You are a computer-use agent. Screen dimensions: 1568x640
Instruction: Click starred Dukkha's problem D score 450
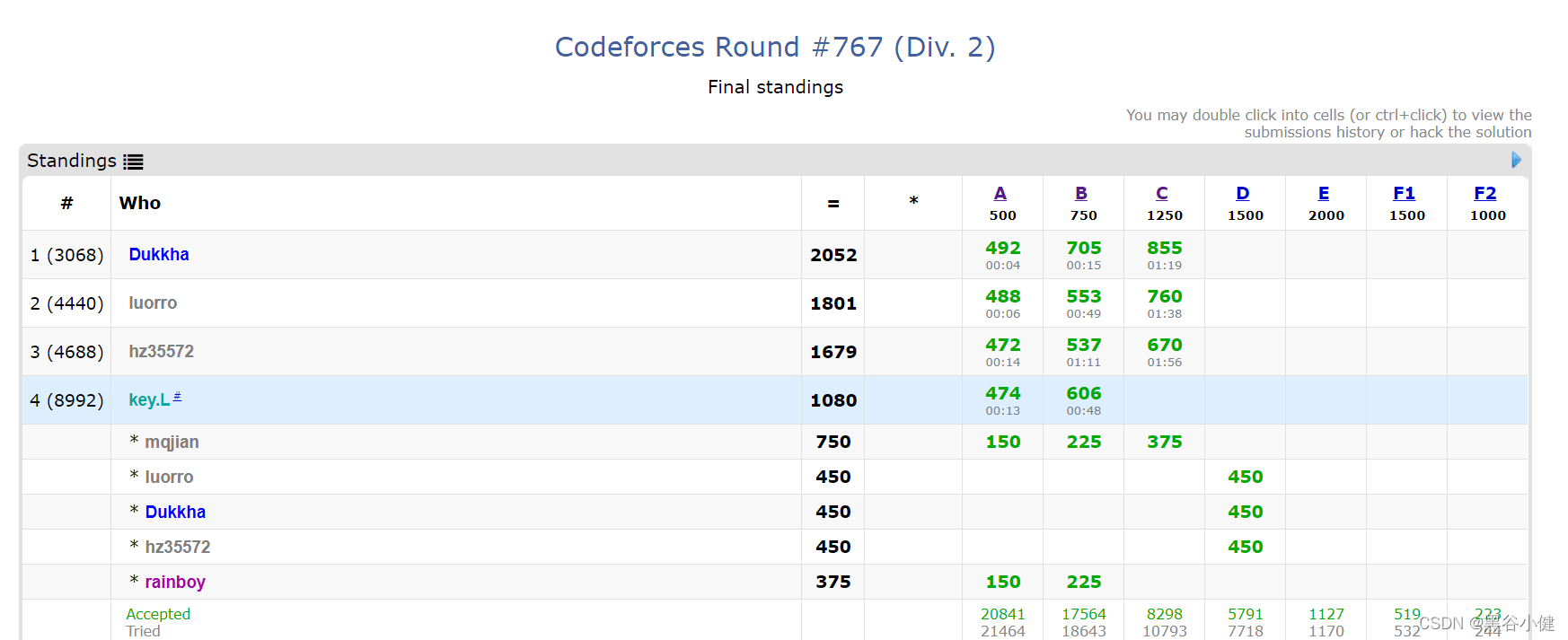point(1246,512)
